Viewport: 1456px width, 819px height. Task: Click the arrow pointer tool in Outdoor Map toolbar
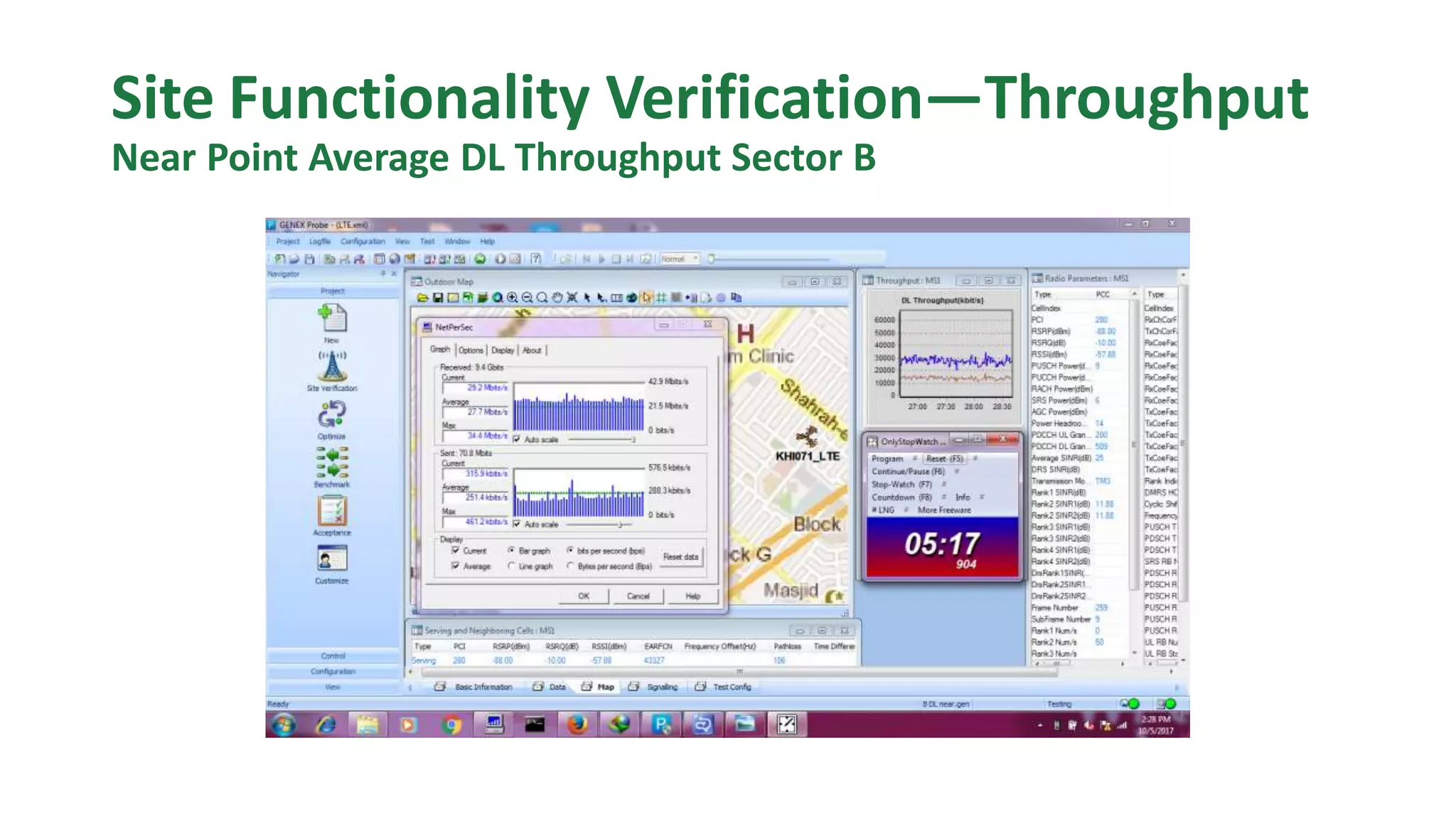[x=587, y=298]
